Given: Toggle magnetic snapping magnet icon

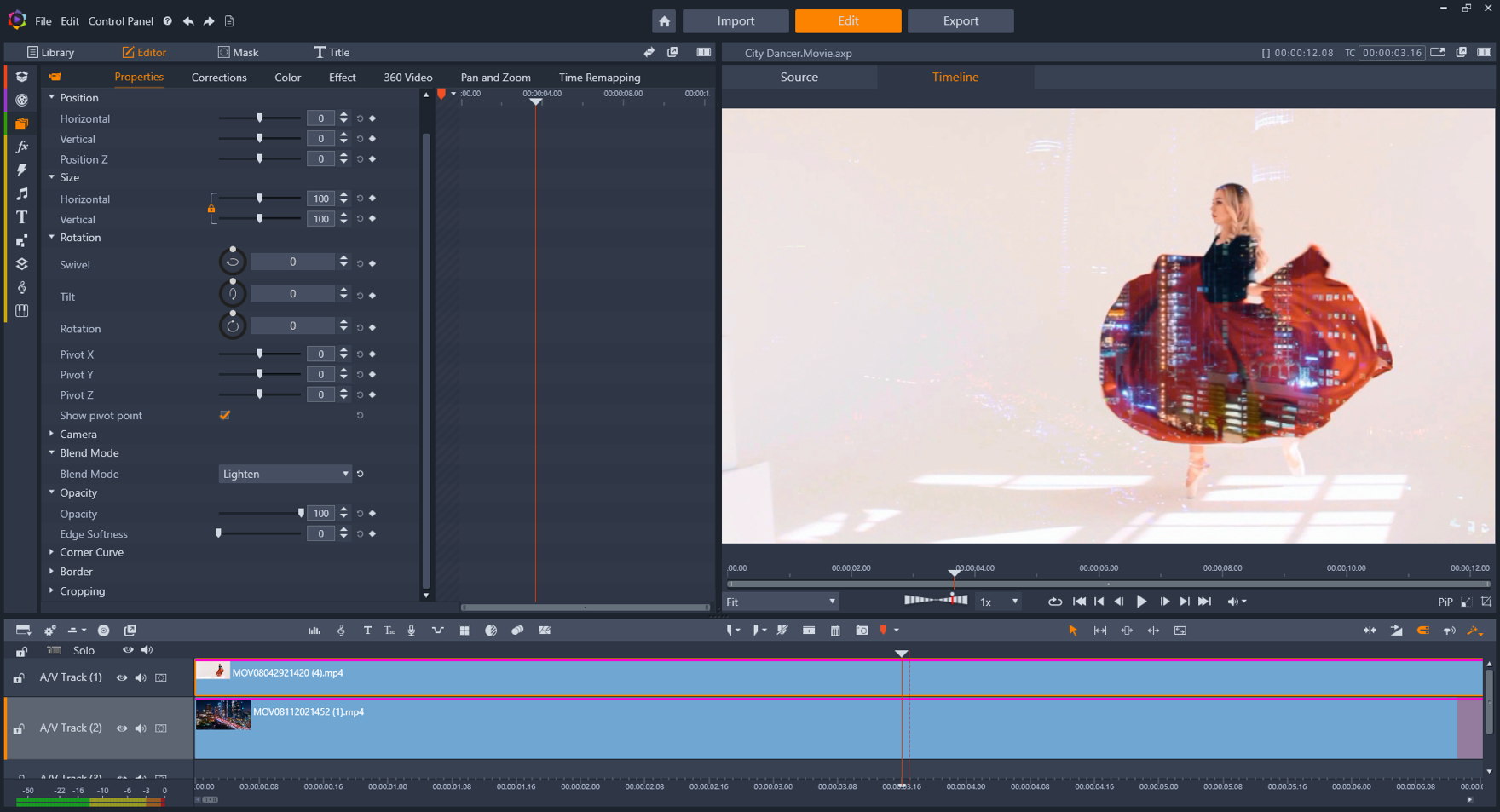Looking at the screenshot, I should click(1422, 631).
